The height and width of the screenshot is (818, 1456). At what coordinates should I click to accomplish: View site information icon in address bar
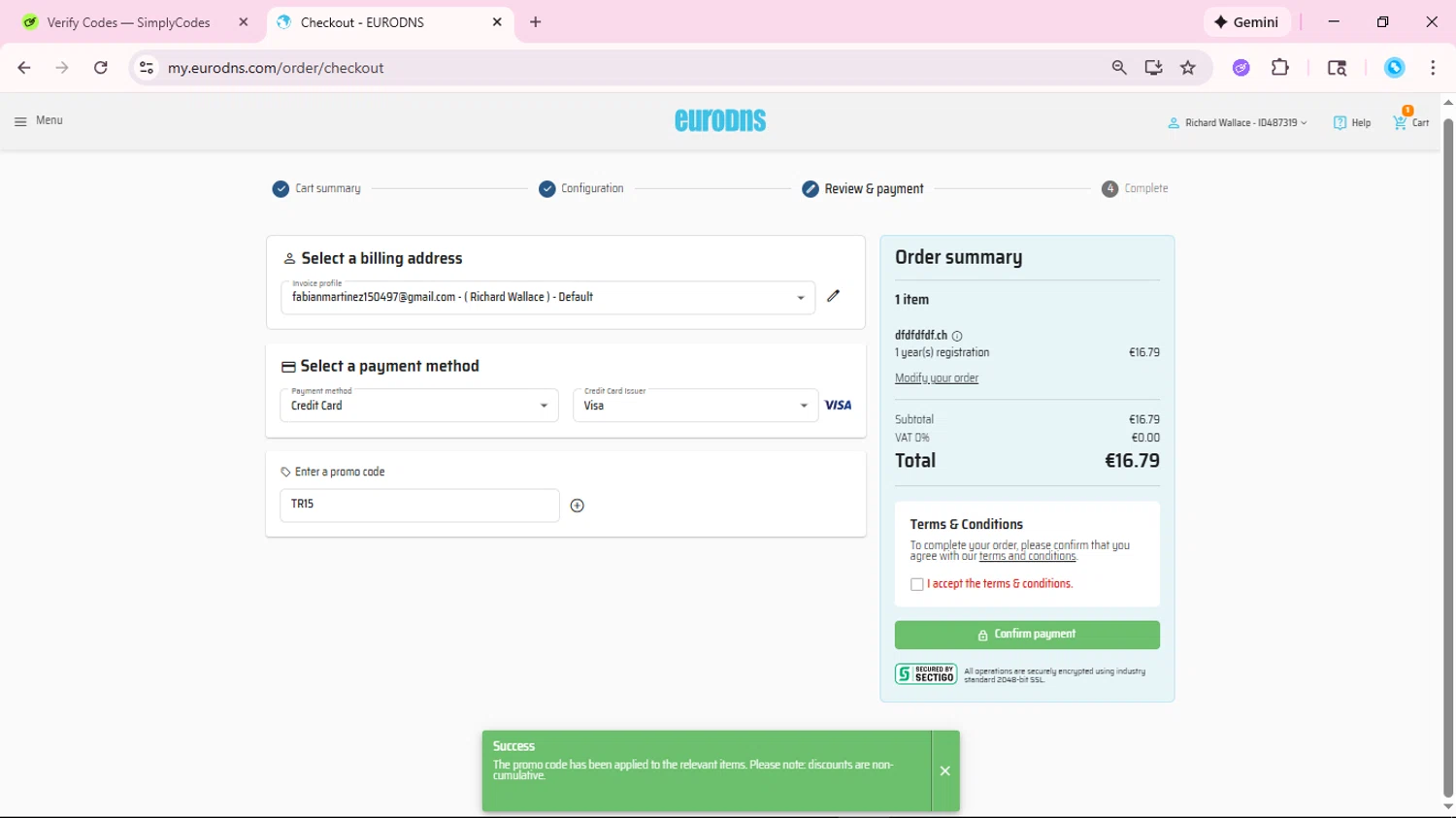pos(147,68)
